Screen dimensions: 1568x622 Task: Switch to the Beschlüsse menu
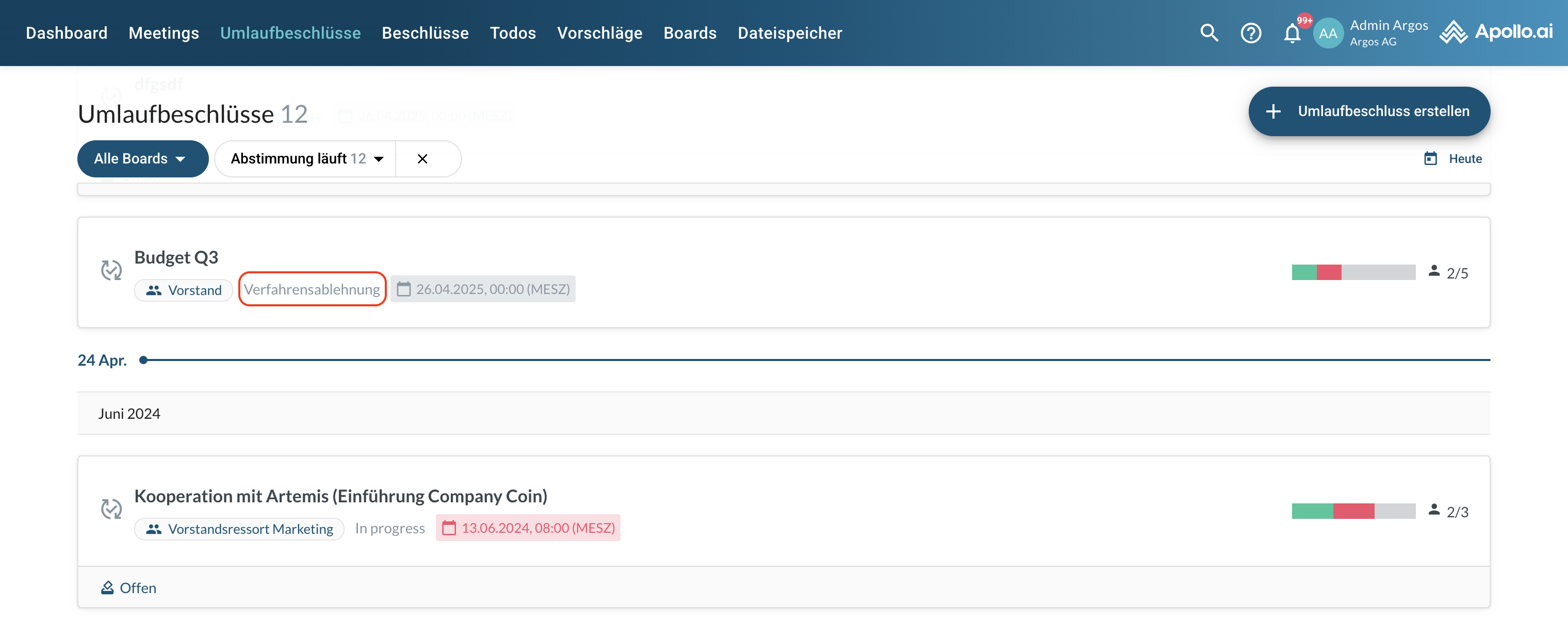coord(425,33)
